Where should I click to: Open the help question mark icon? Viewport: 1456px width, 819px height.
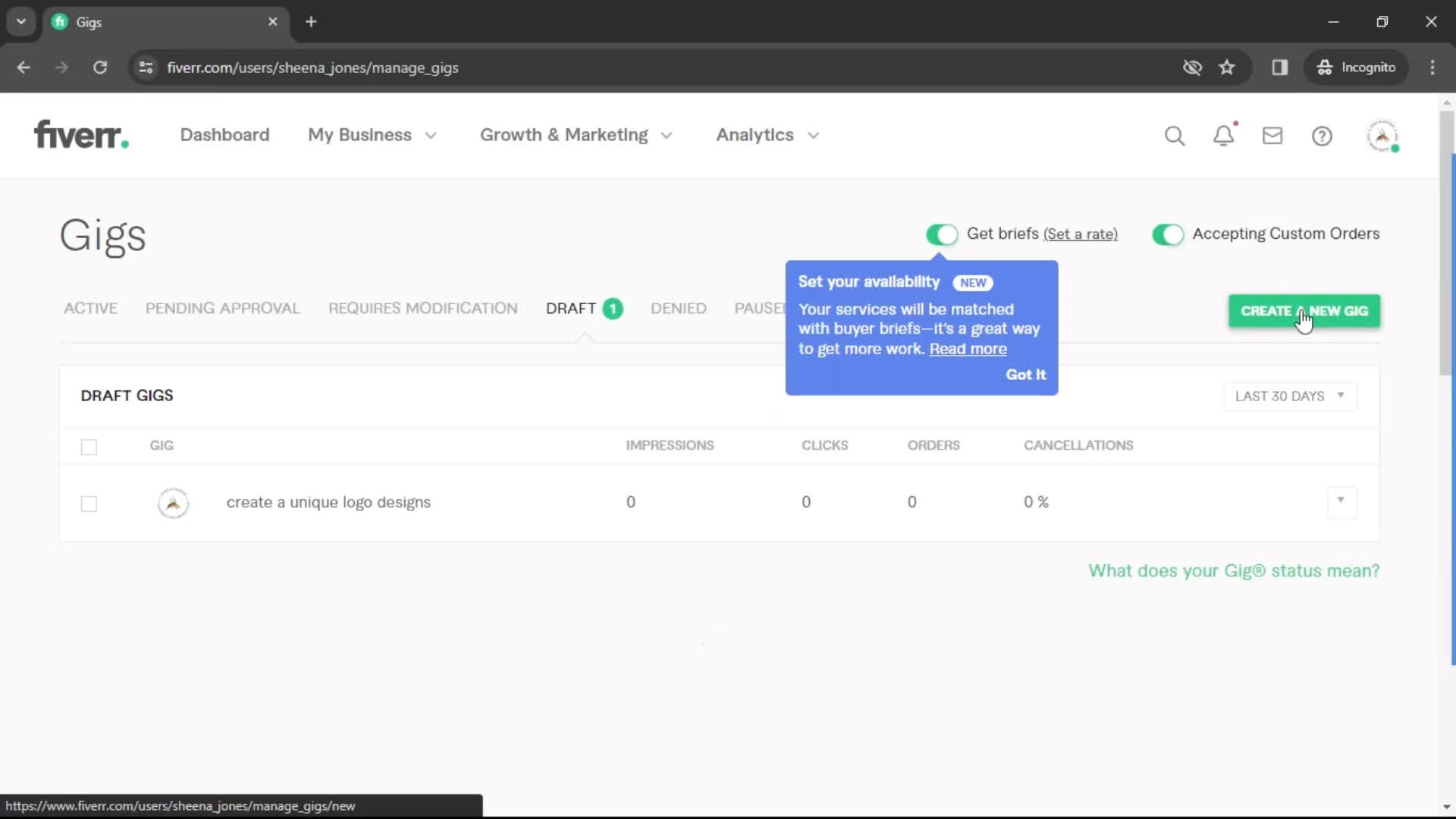[1322, 136]
